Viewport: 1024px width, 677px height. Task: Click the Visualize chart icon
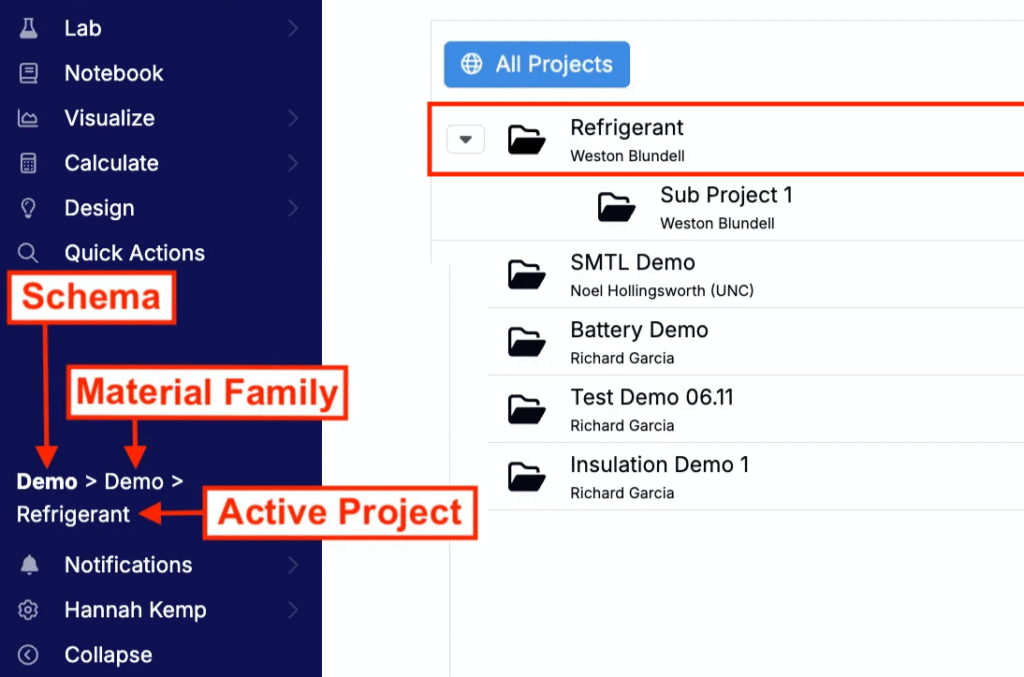(28, 118)
